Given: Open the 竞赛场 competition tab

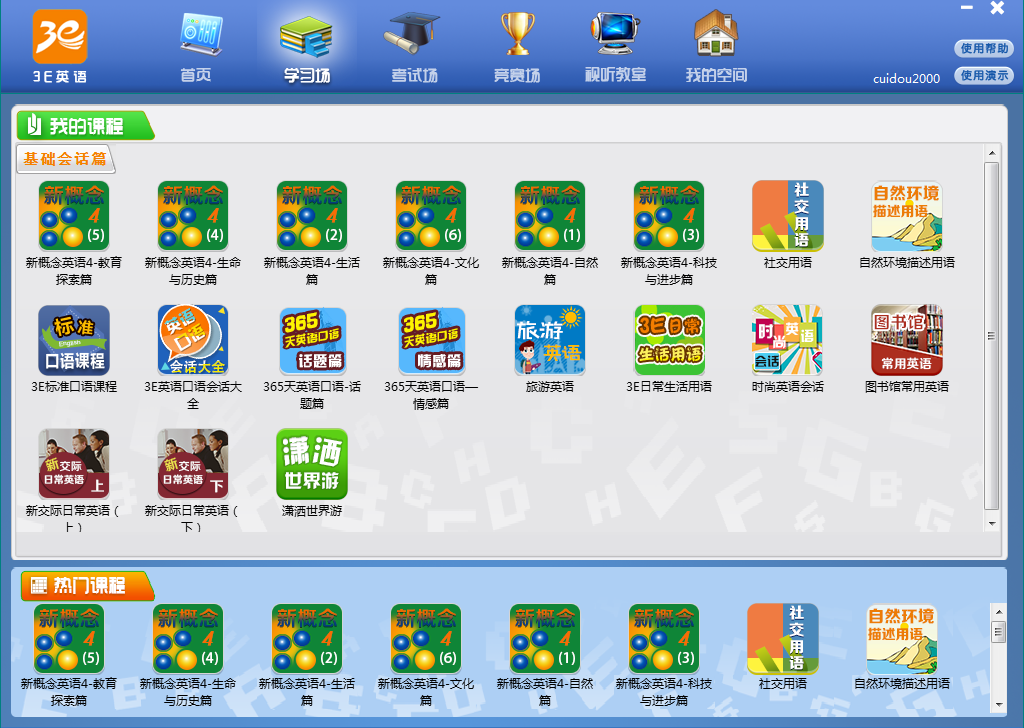Looking at the screenshot, I should pos(517,47).
